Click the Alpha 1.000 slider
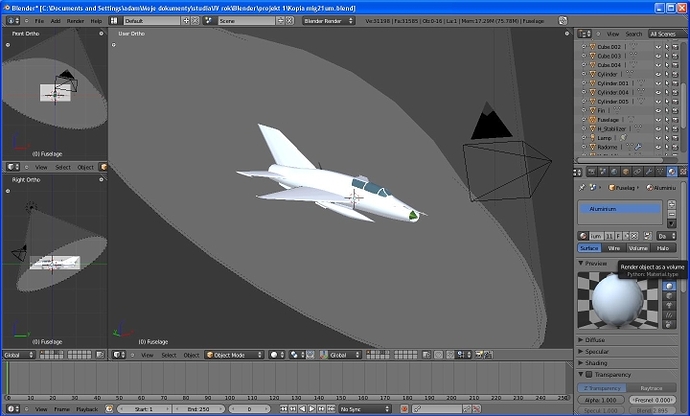 click(x=601, y=400)
